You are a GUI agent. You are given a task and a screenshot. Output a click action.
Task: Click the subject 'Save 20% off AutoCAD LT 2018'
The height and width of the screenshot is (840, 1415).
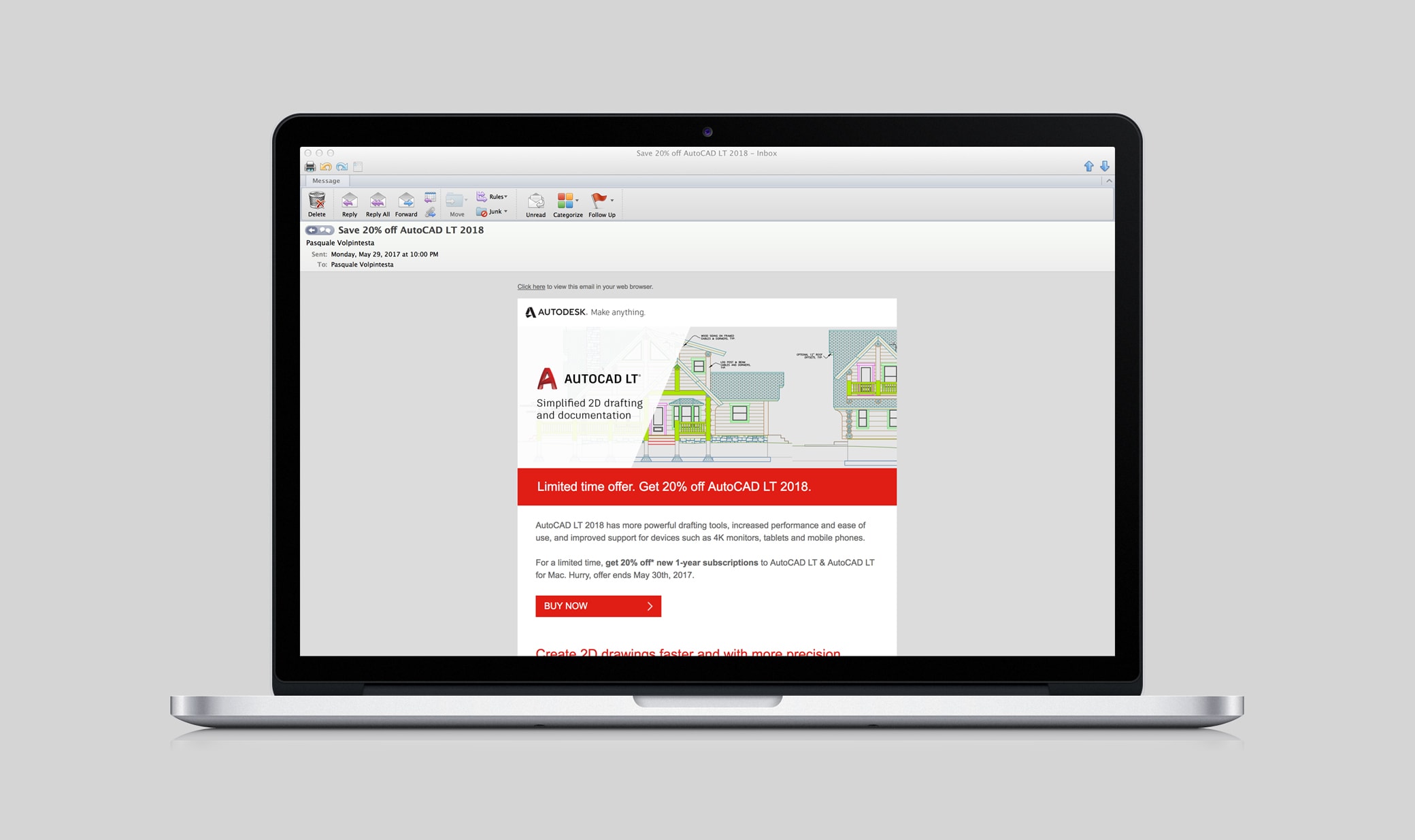(411, 230)
